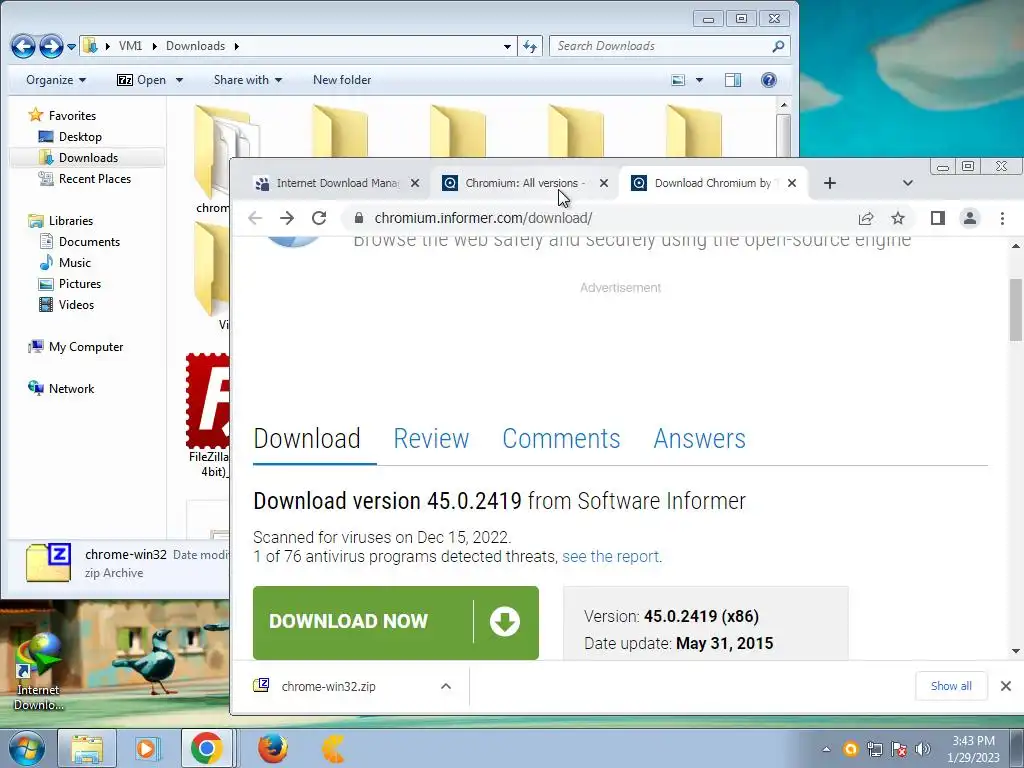Click the 'see the report' link

pos(610,556)
